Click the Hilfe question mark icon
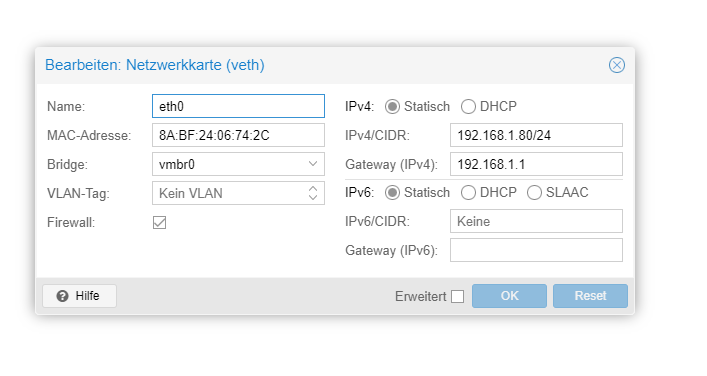Screen dimensions: 707x376 coord(63,296)
